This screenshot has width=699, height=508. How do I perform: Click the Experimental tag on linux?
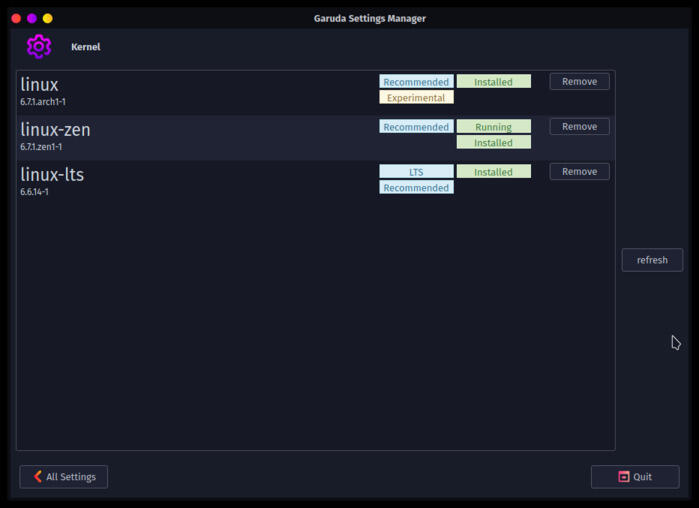click(x=416, y=98)
